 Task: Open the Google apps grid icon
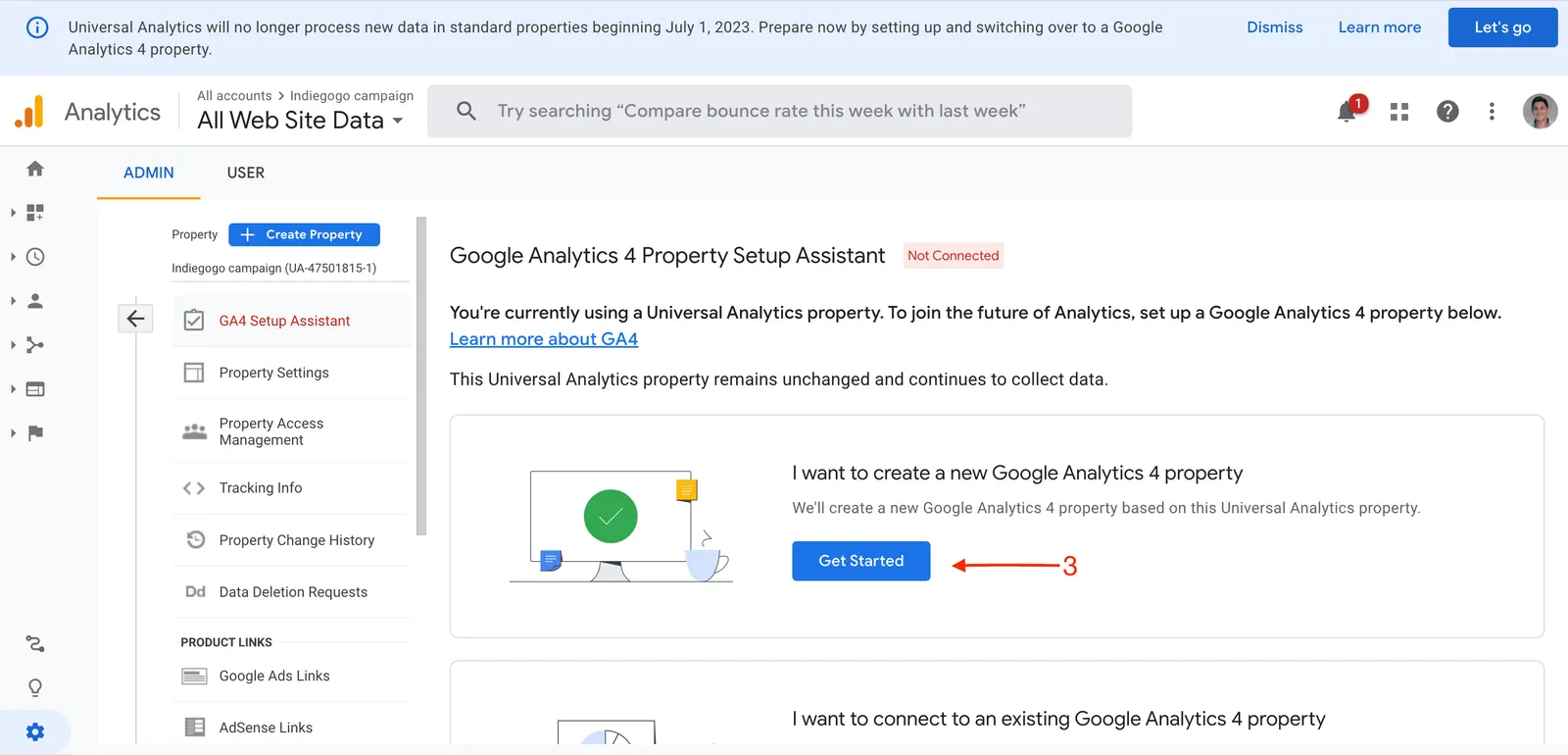coord(1399,112)
